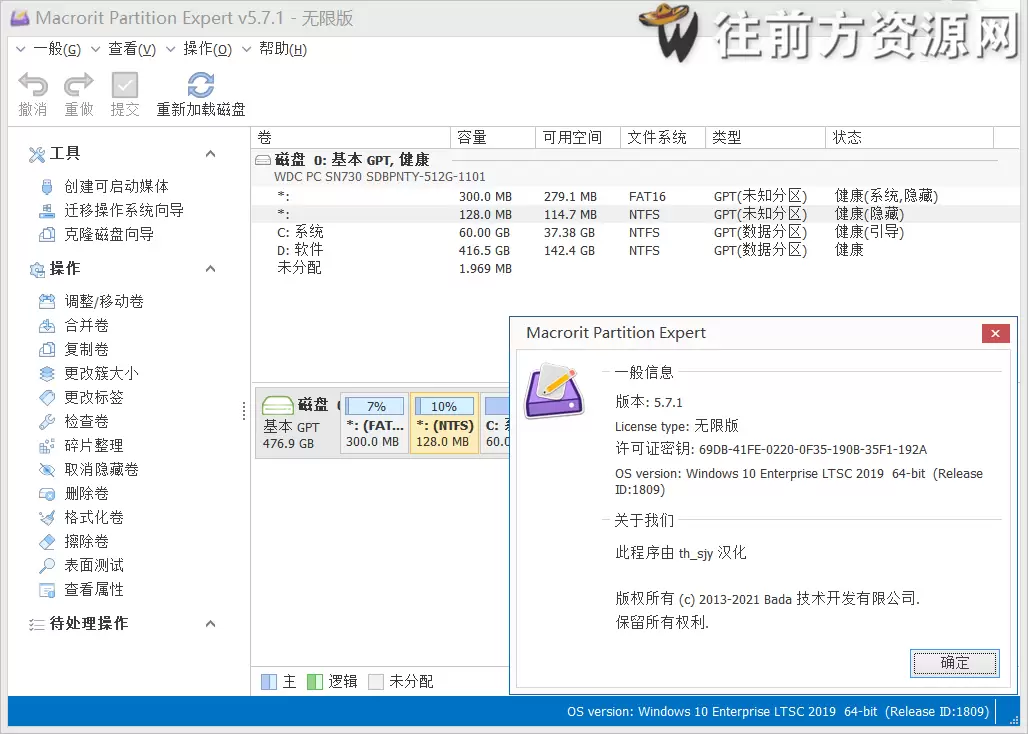Collapse the 操作 operations section
The height and width of the screenshot is (734, 1028).
click(x=210, y=269)
